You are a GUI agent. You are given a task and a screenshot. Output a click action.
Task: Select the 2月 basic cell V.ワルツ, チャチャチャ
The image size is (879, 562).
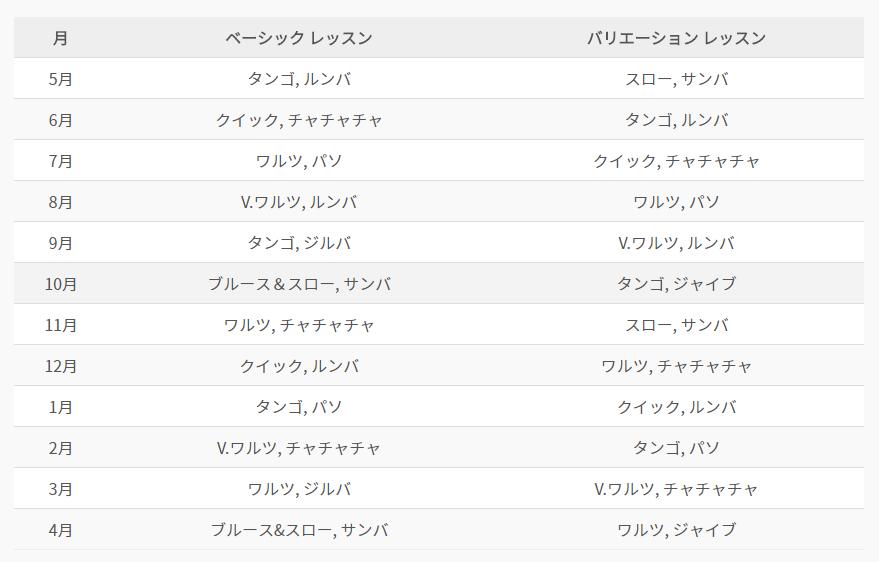click(x=299, y=448)
